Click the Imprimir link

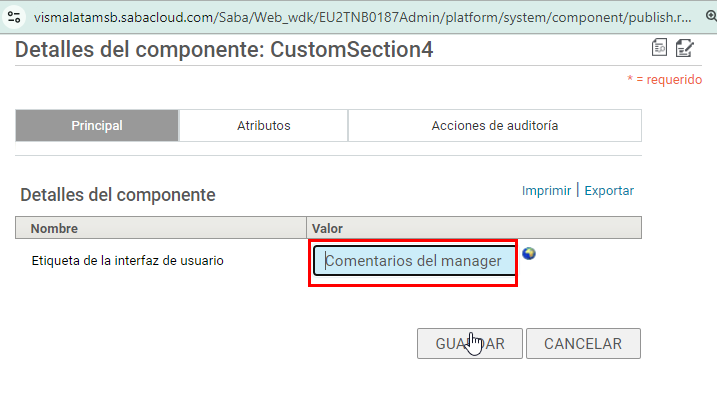click(545, 190)
